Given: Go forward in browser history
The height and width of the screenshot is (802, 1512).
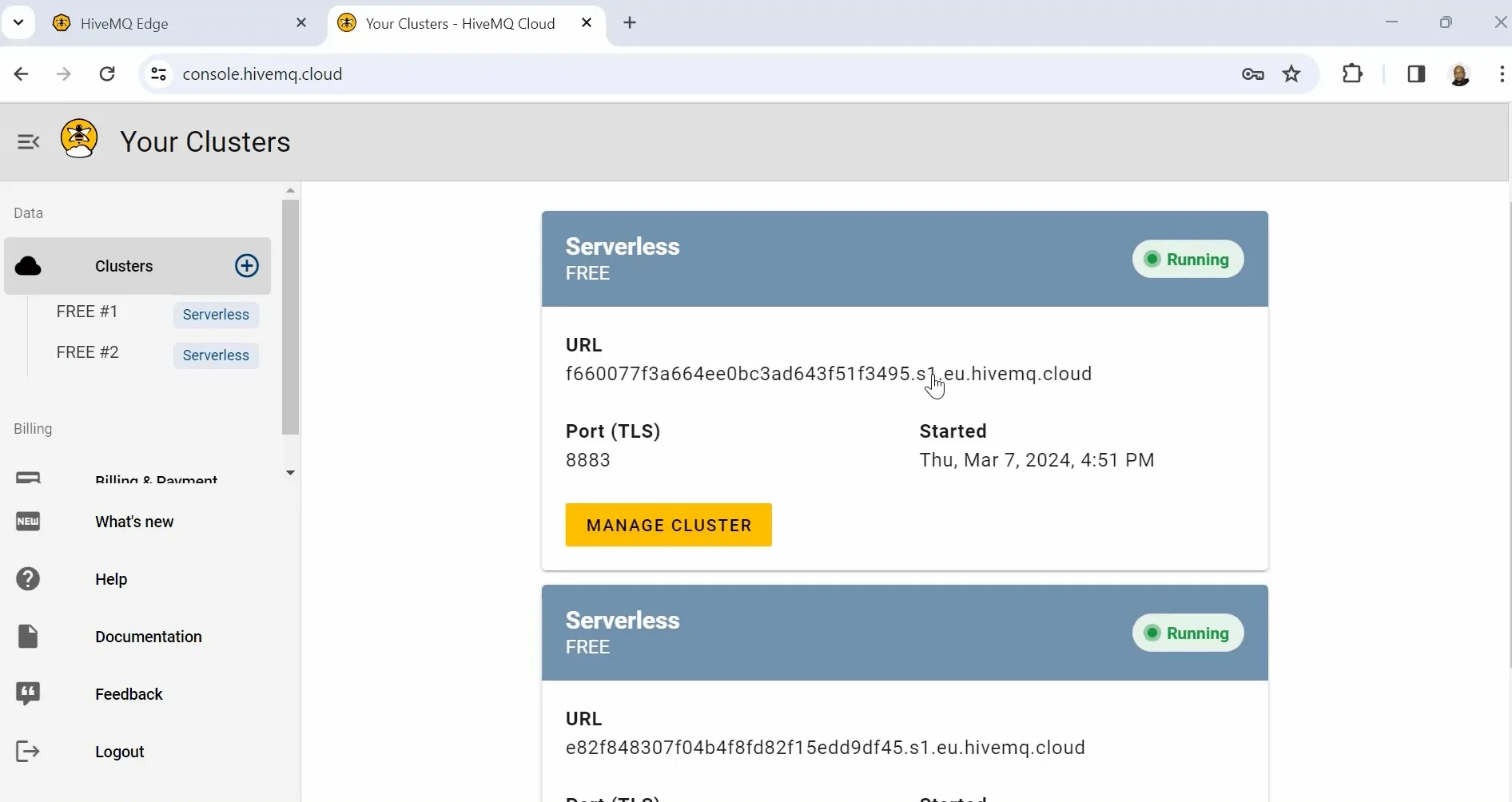Looking at the screenshot, I should click(x=64, y=74).
